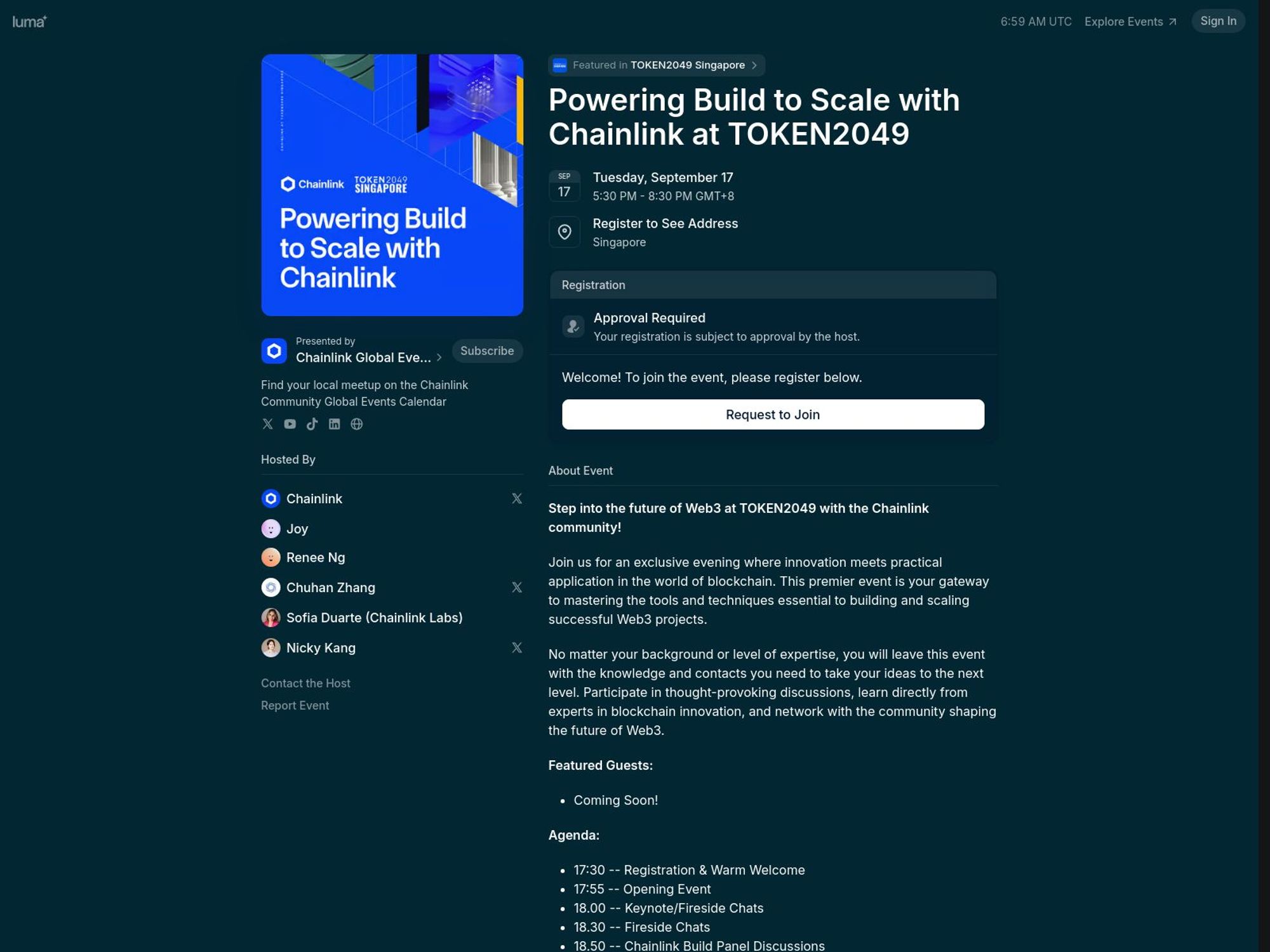Click the Contact the Host text link
Screen dimensions: 1270x952
[x=305, y=683]
